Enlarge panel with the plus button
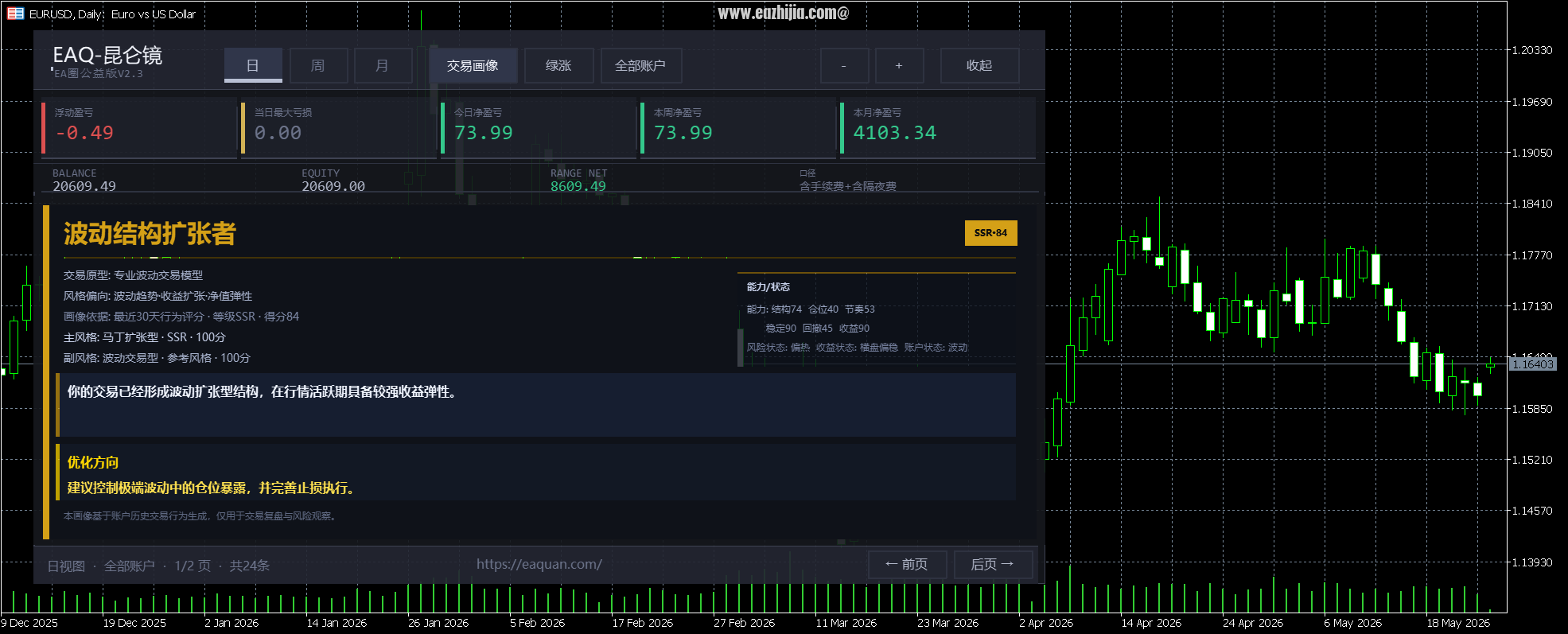This screenshot has height=634, width=1568. (x=899, y=65)
